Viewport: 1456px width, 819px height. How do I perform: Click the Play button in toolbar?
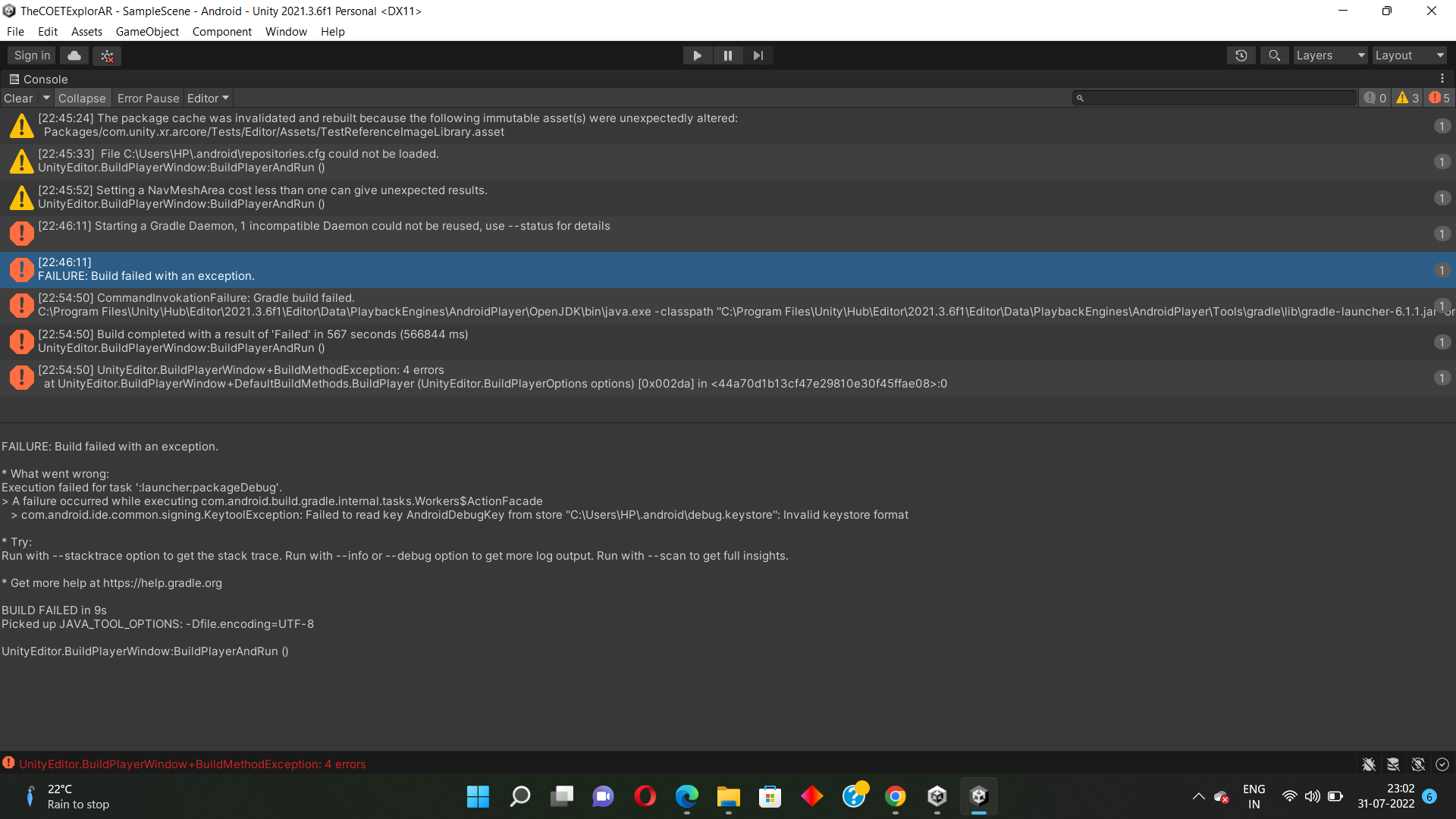point(697,55)
